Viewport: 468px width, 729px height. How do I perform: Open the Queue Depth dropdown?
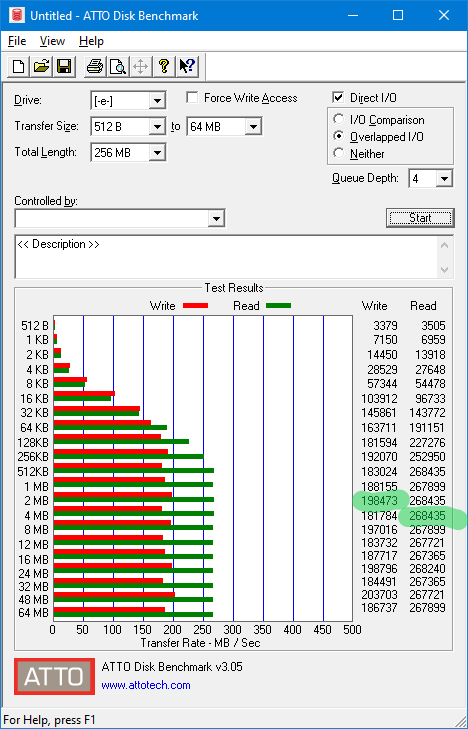coord(444,179)
